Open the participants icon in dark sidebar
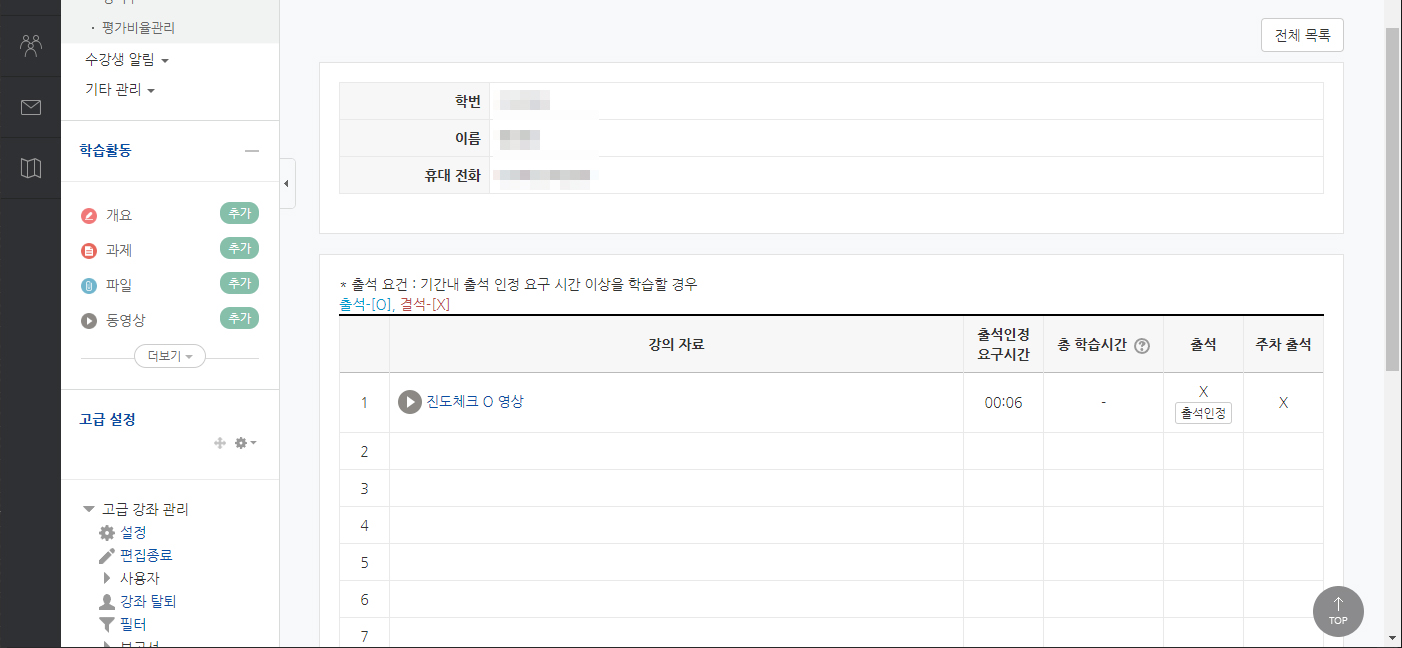The width and height of the screenshot is (1402, 648). 31,44
